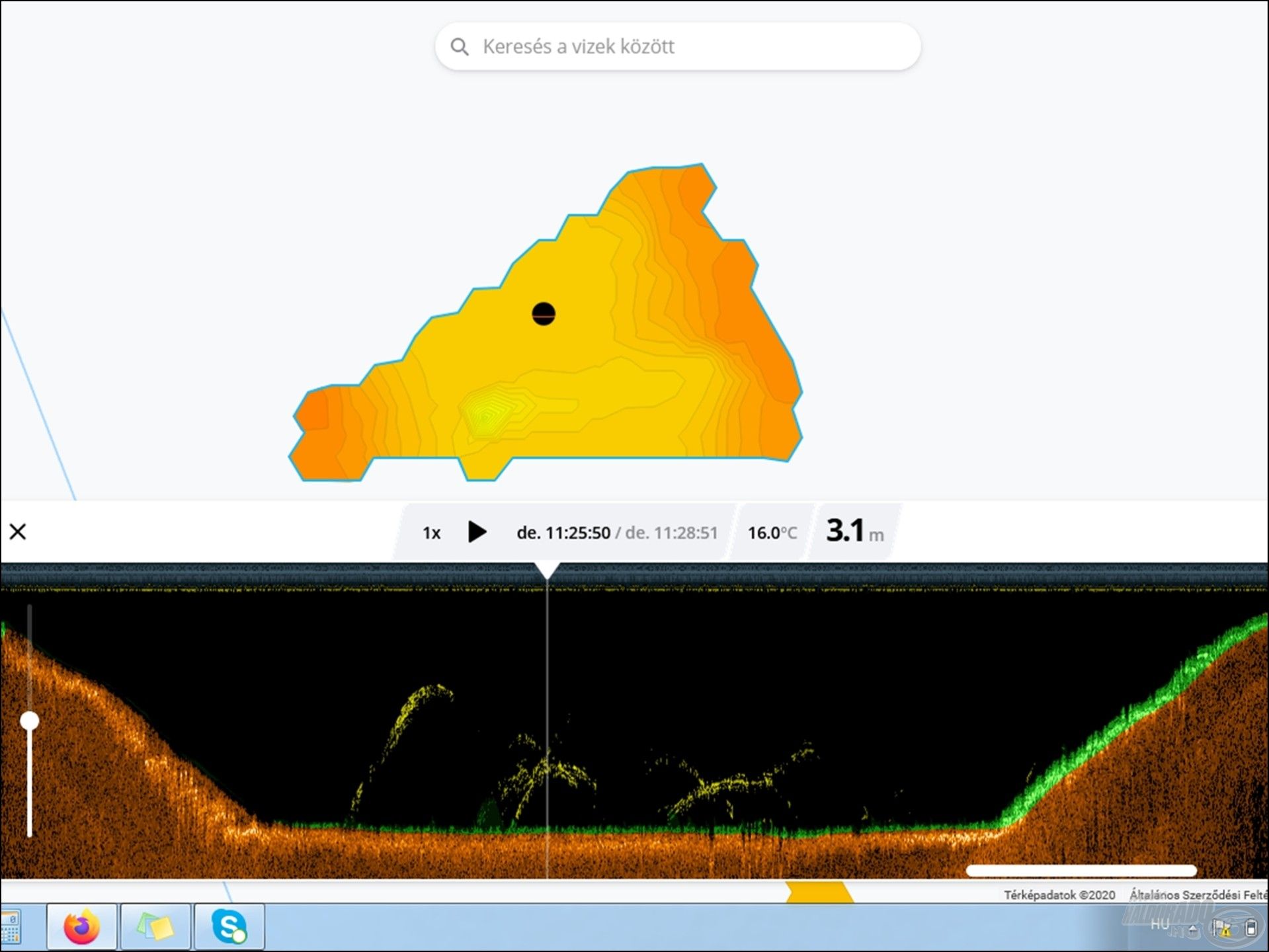Open the calculator taskbar icon
1269x952 pixels.
(10, 927)
